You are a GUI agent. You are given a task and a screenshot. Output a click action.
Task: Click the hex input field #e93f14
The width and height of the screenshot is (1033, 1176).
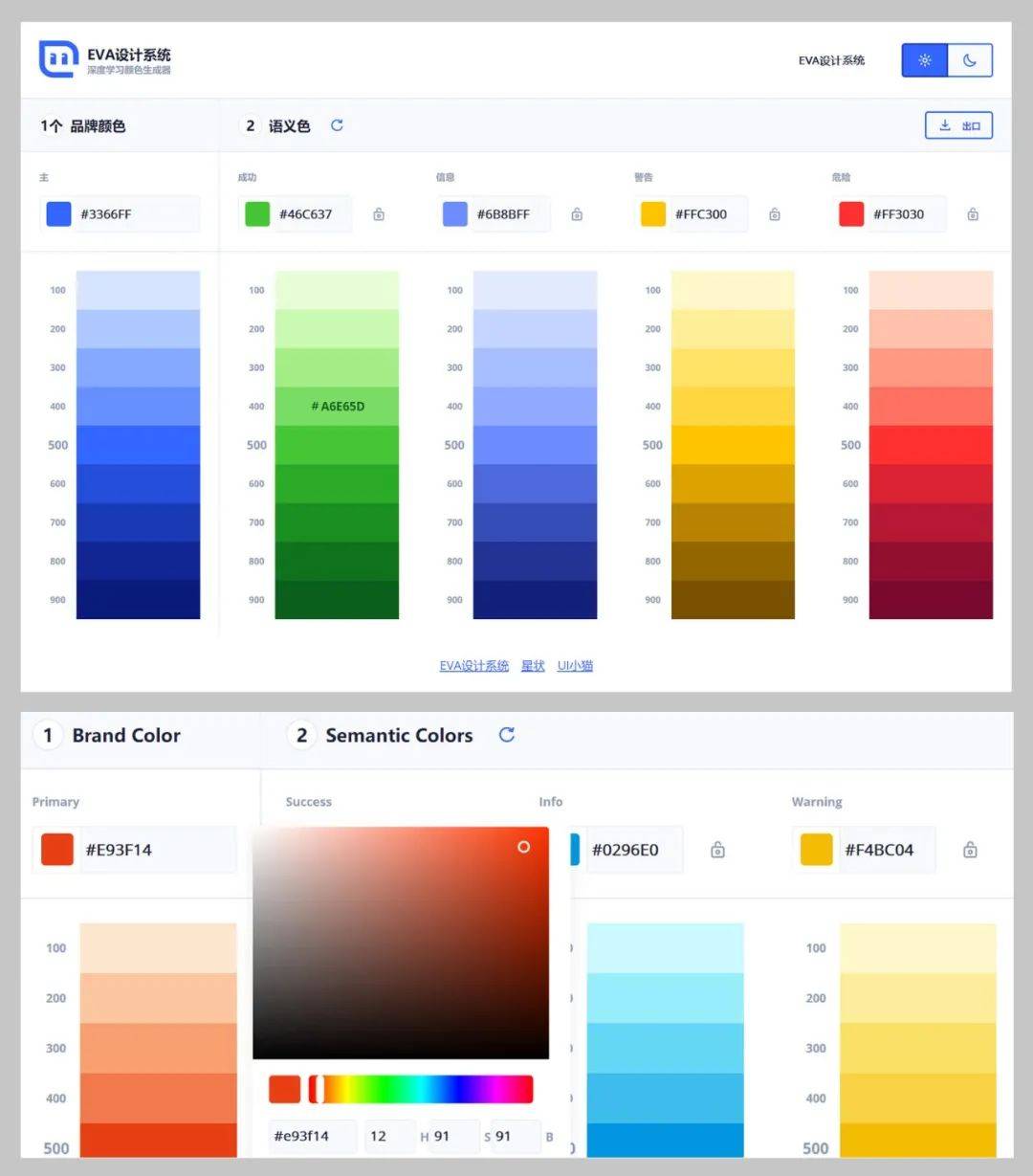312,1136
